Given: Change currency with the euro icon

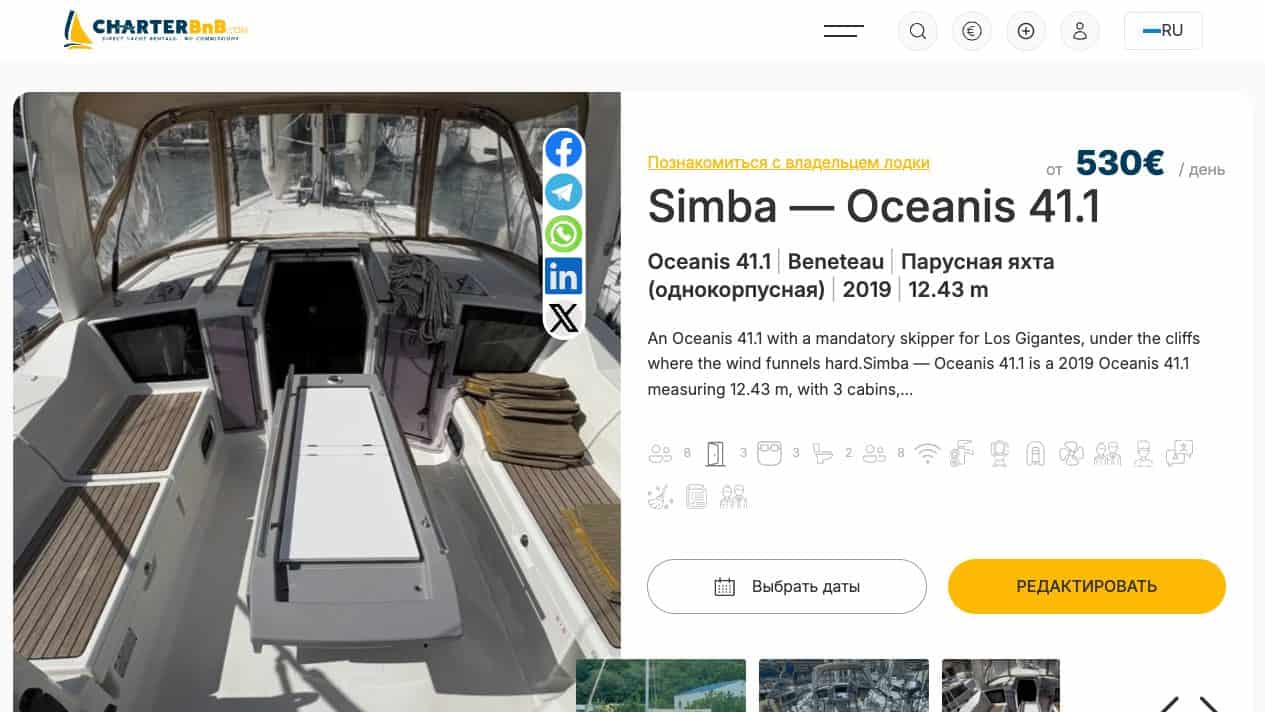Looking at the screenshot, I should click(x=971, y=31).
